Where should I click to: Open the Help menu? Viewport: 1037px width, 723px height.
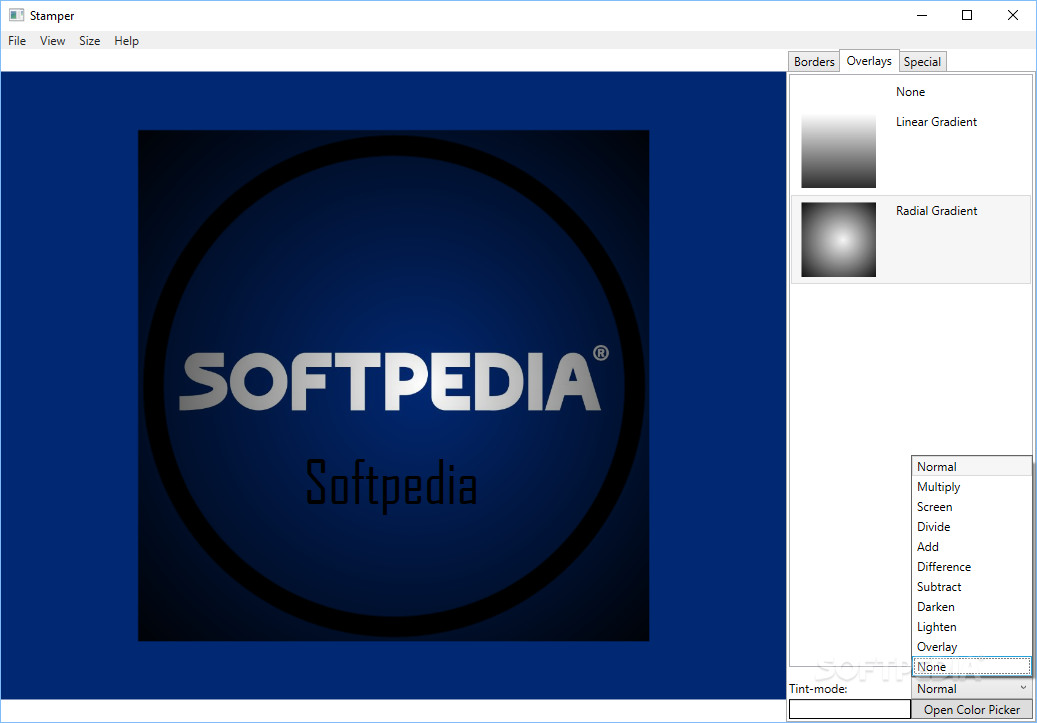(126, 41)
